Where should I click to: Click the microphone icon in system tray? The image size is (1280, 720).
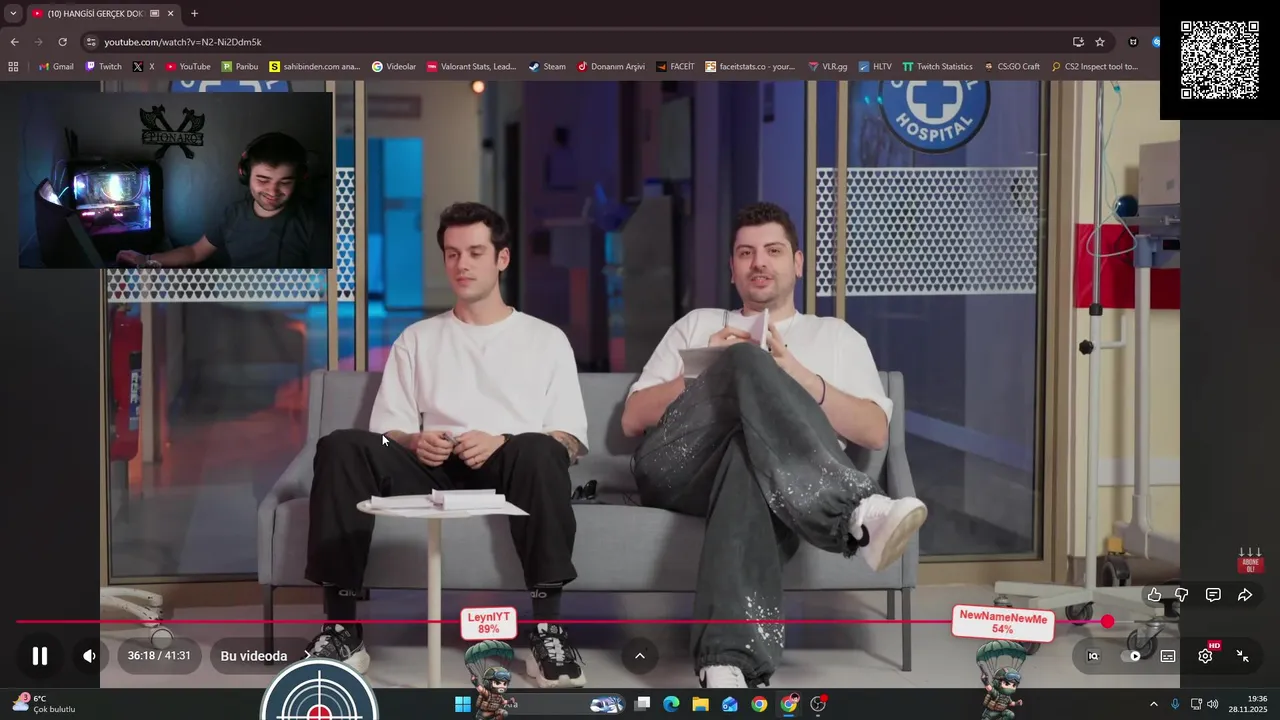(1175, 704)
